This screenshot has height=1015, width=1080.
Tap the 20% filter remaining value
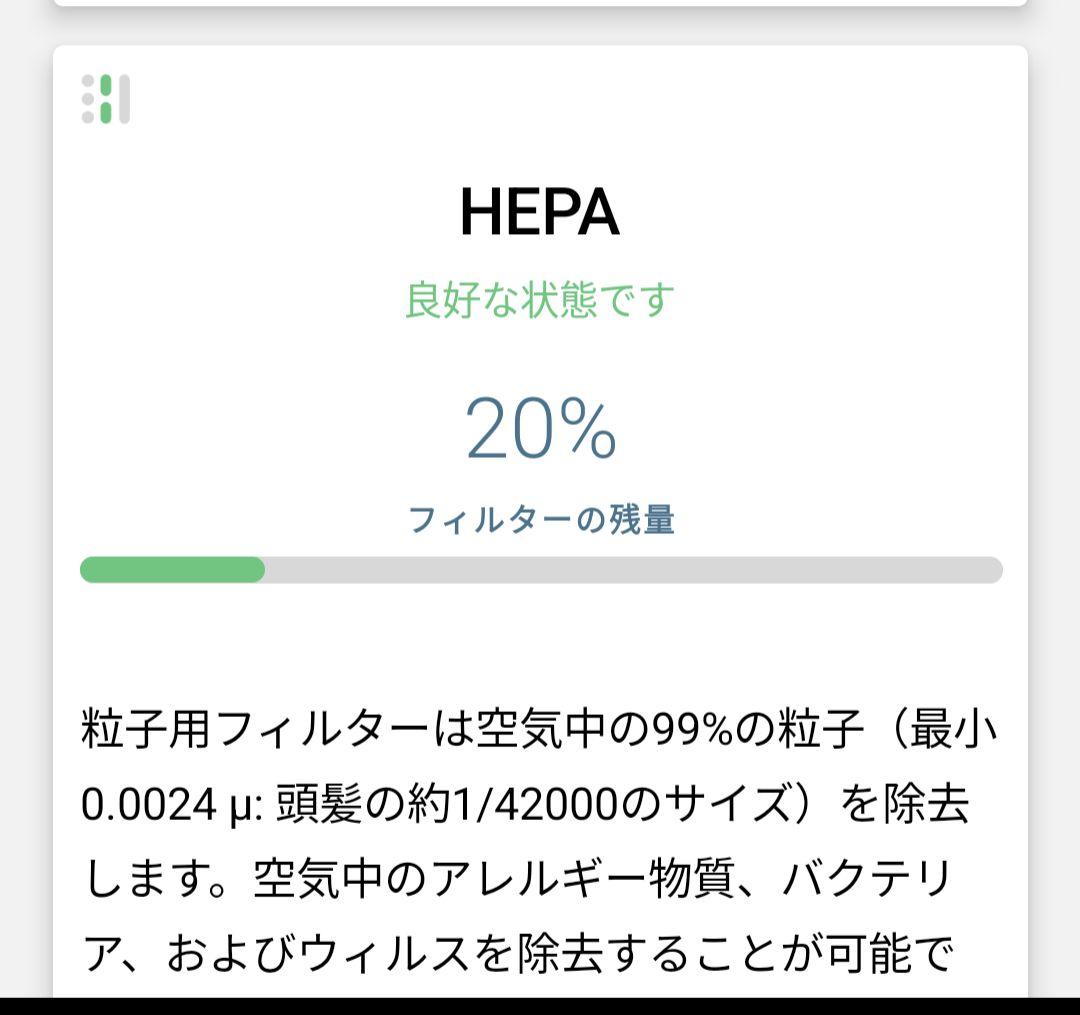tap(541, 428)
